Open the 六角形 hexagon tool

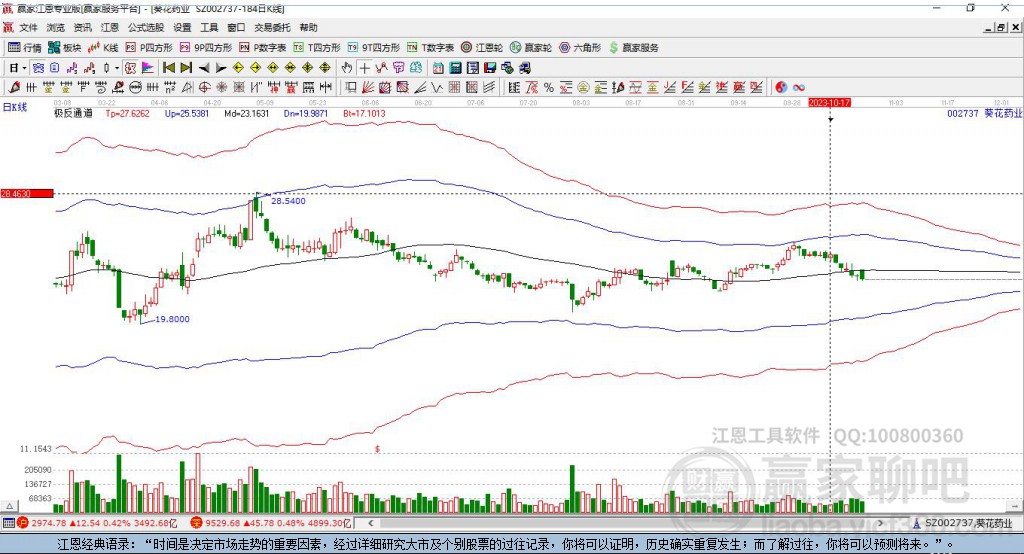[580, 48]
